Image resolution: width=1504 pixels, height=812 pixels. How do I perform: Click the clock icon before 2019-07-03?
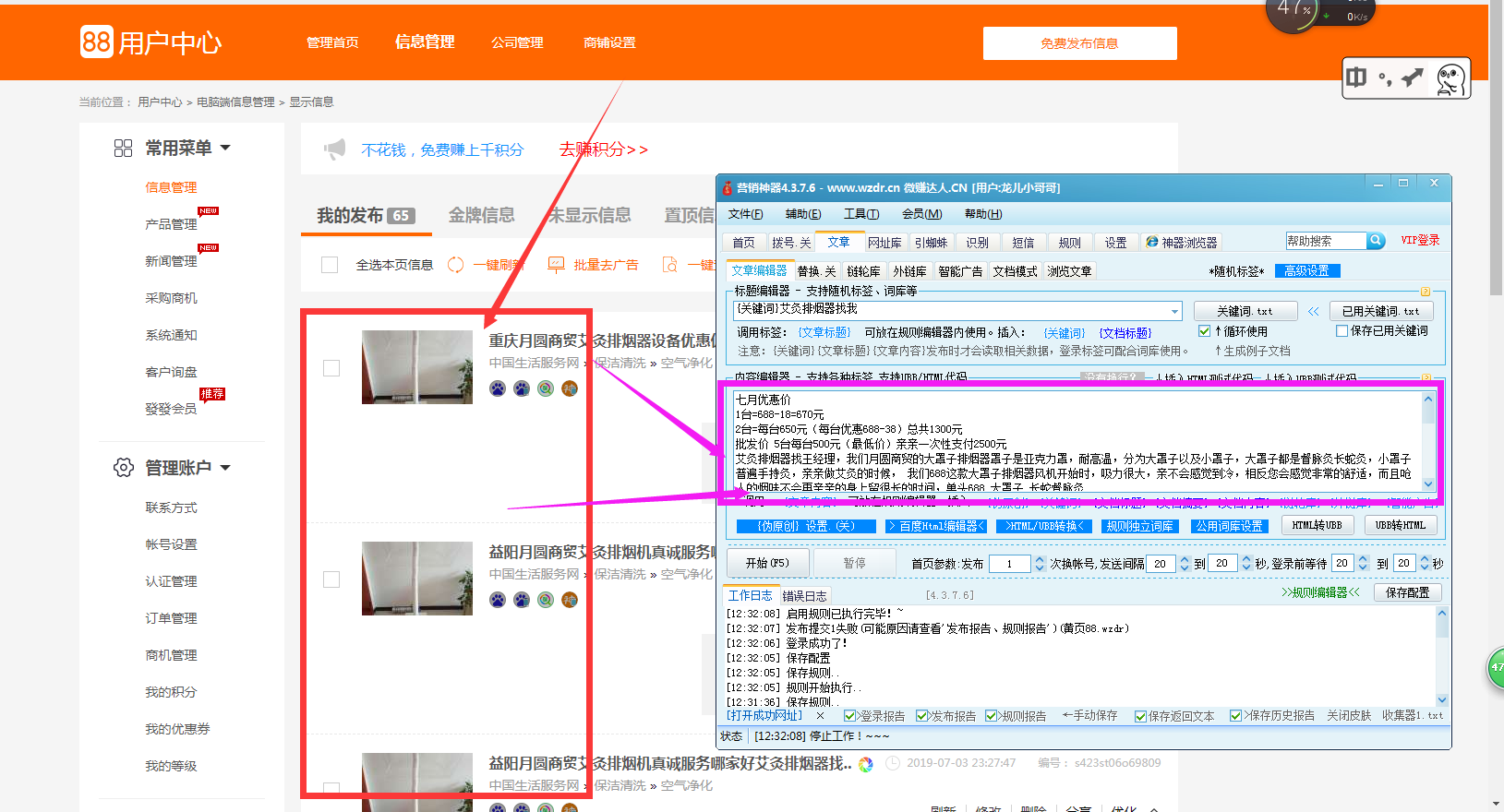(x=893, y=763)
